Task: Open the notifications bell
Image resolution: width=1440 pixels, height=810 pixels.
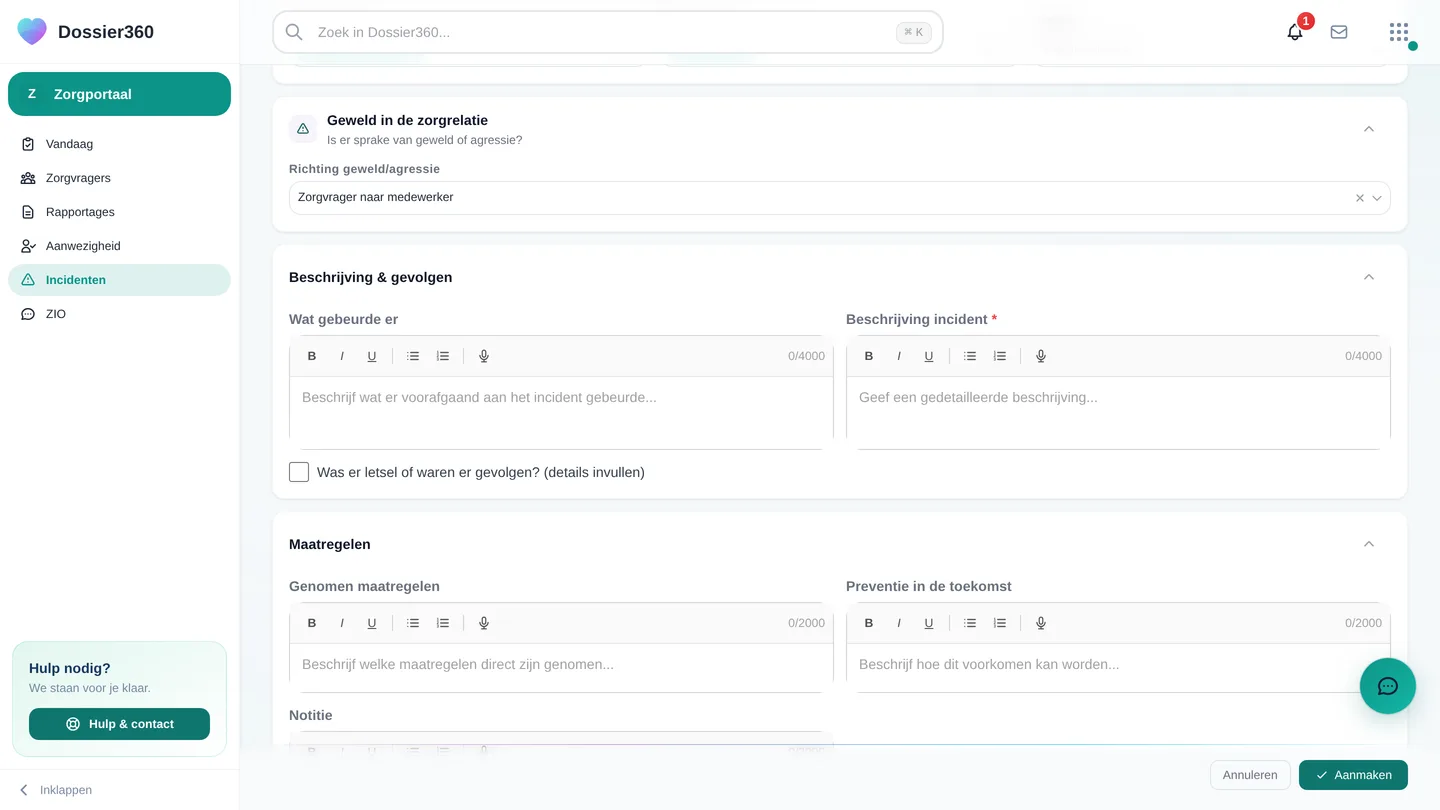Action: point(1295,32)
